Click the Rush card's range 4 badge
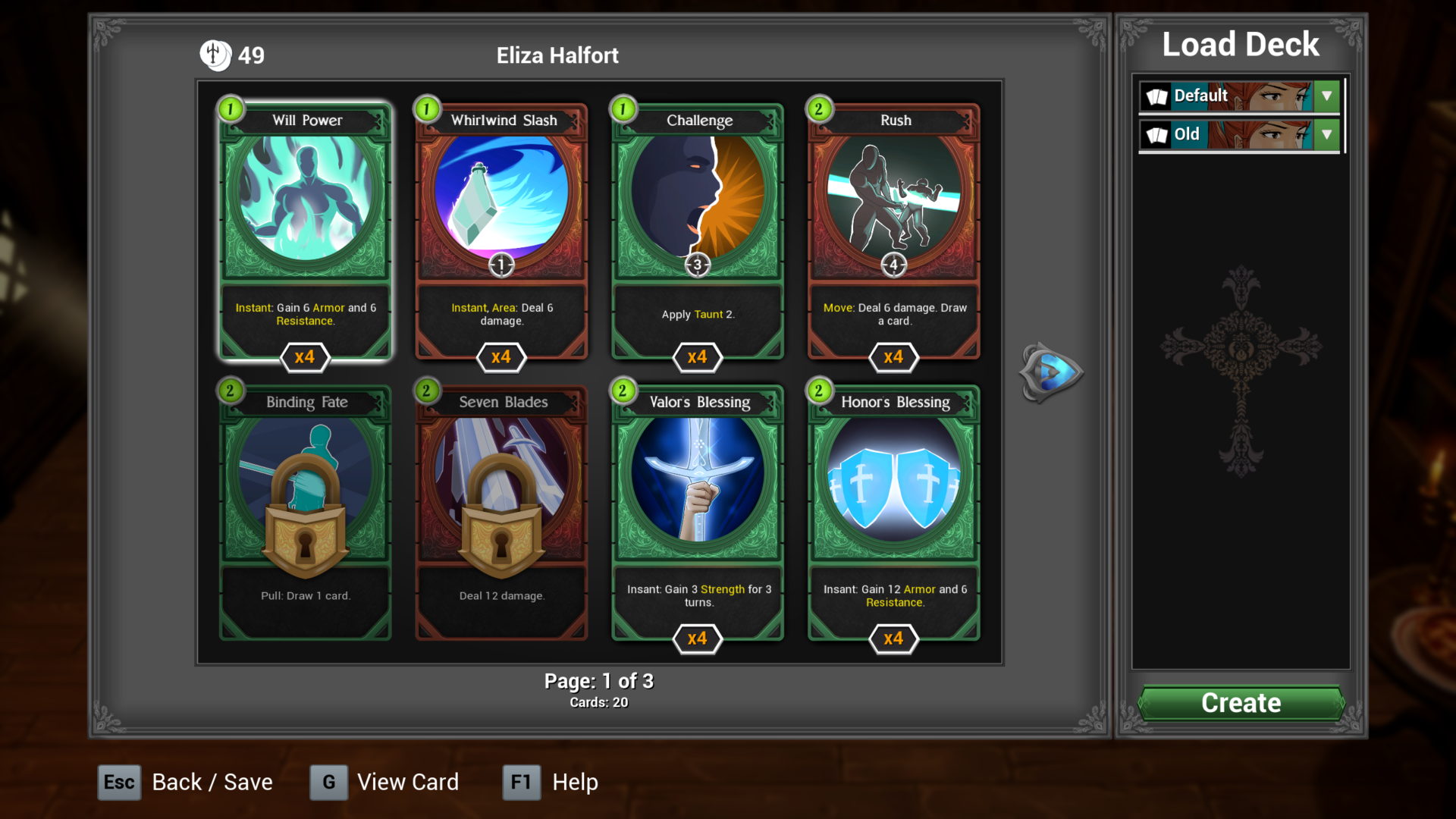Screen dimensions: 1456x819 [x=894, y=265]
